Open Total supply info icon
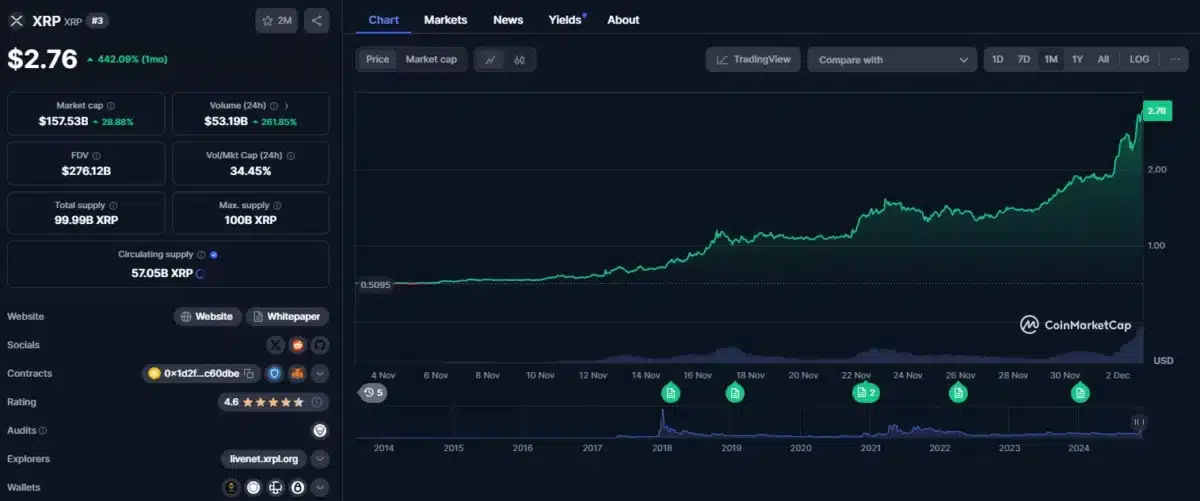This screenshot has height=501, width=1200. (111, 204)
